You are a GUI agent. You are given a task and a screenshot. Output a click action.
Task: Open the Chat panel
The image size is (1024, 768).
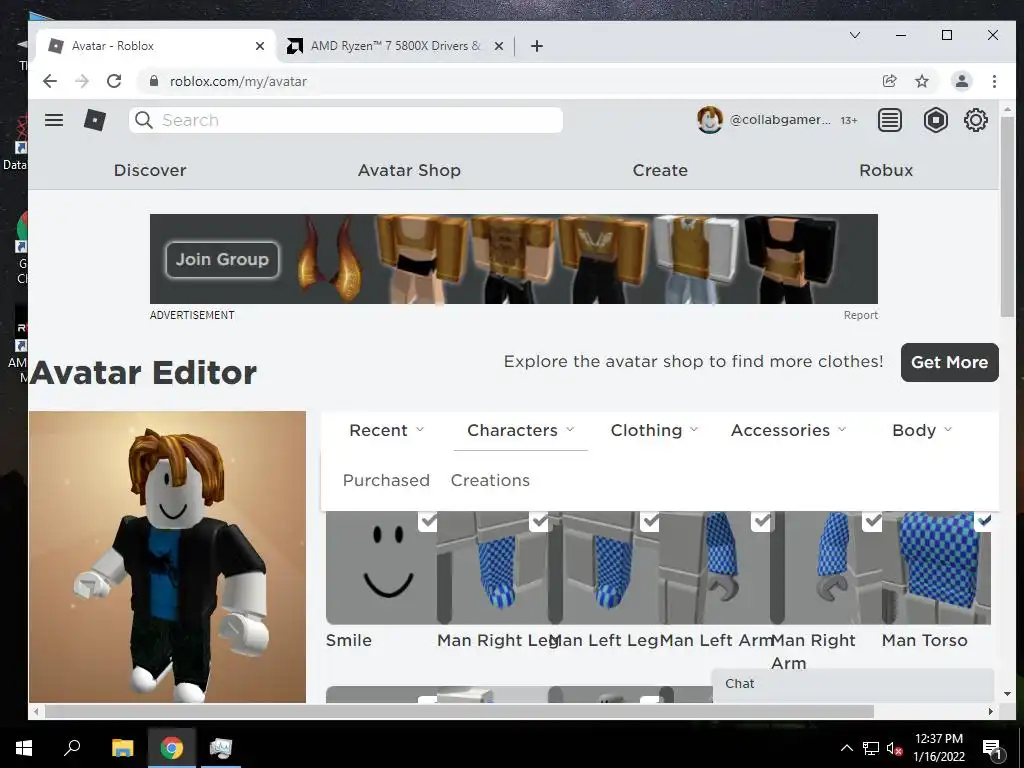click(x=853, y=684)
